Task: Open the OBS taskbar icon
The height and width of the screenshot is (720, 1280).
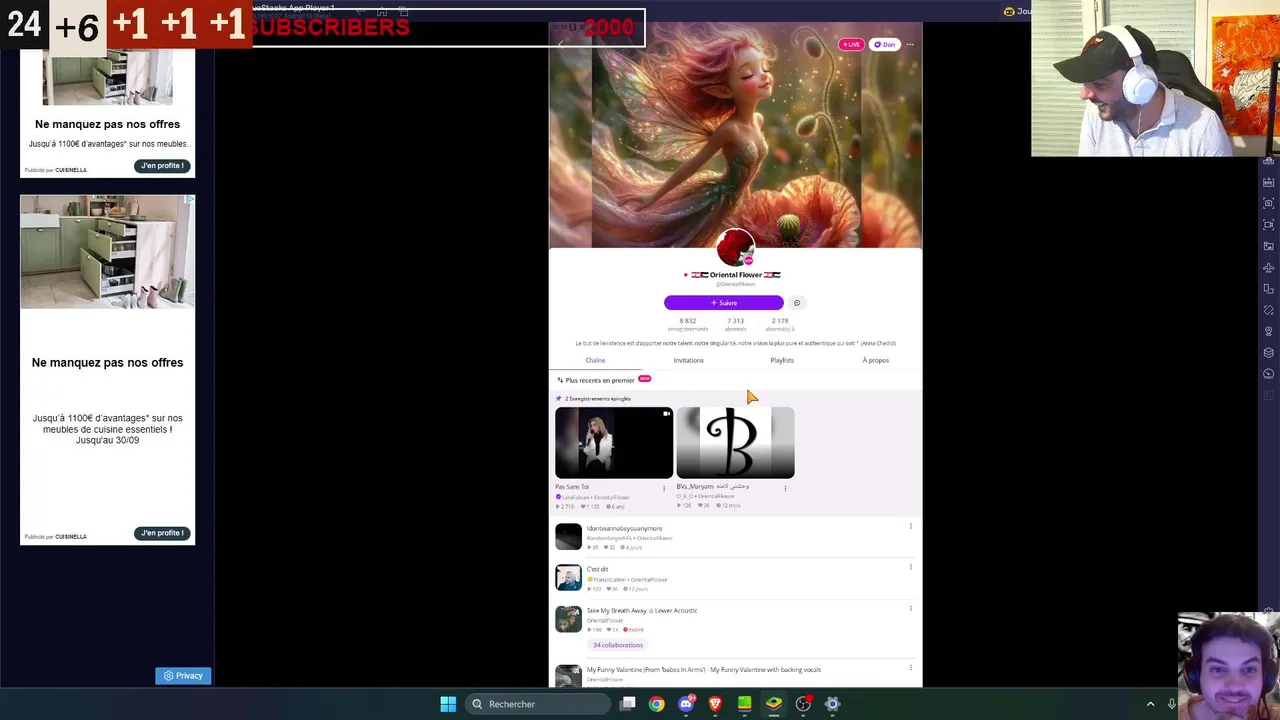Action: point(803,704)
